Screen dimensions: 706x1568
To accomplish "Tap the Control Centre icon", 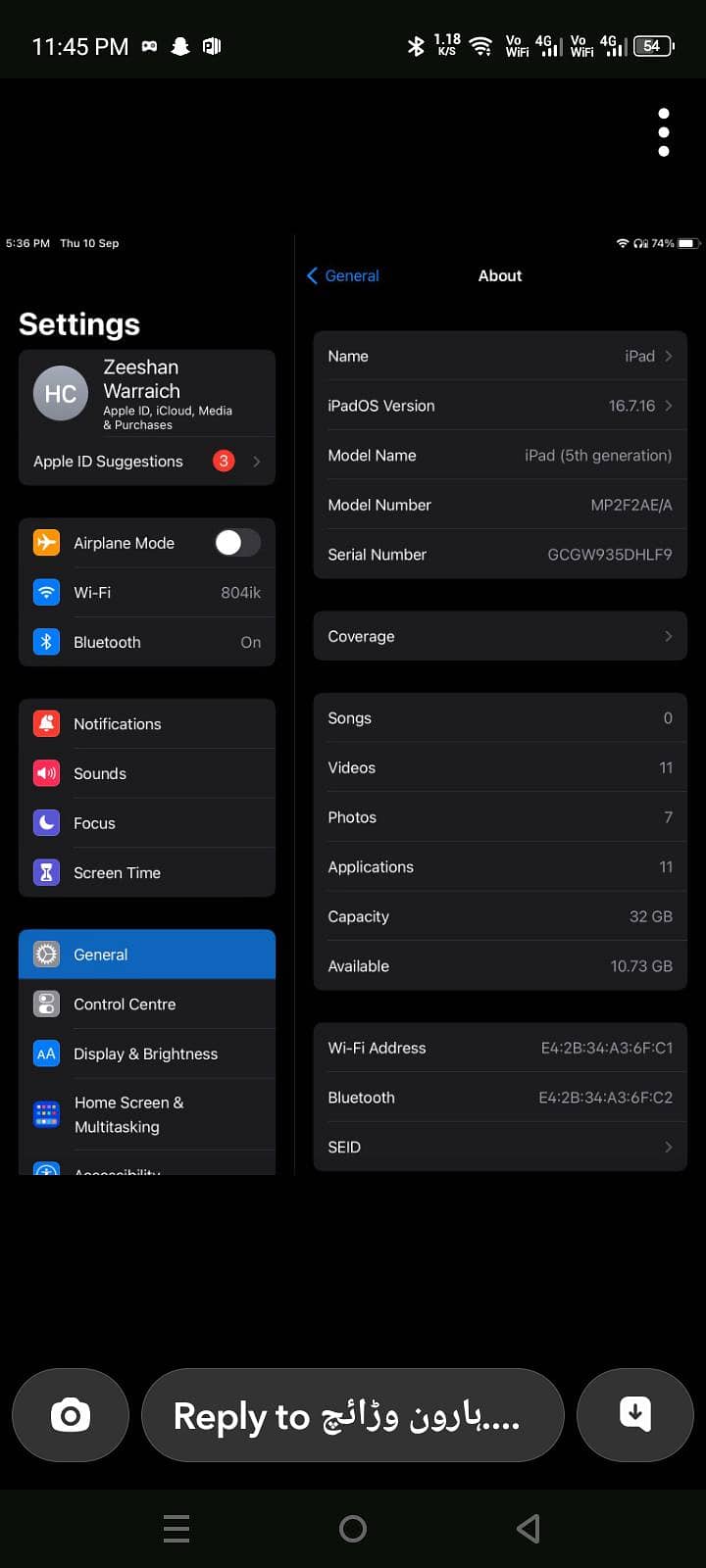I will pos(46,1004).
